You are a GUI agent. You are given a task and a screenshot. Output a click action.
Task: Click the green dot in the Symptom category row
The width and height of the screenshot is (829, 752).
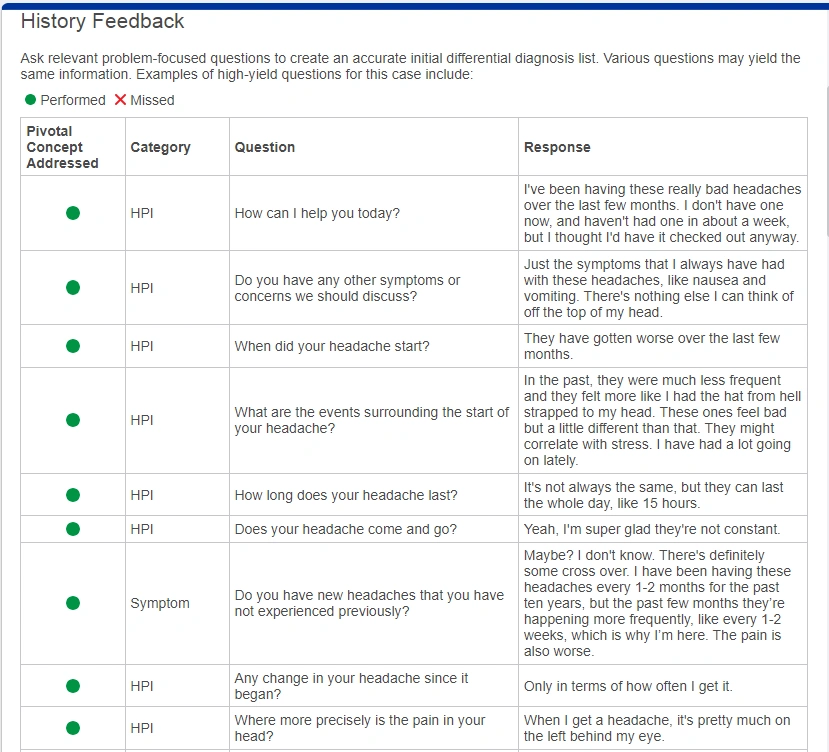click(73, 603)
